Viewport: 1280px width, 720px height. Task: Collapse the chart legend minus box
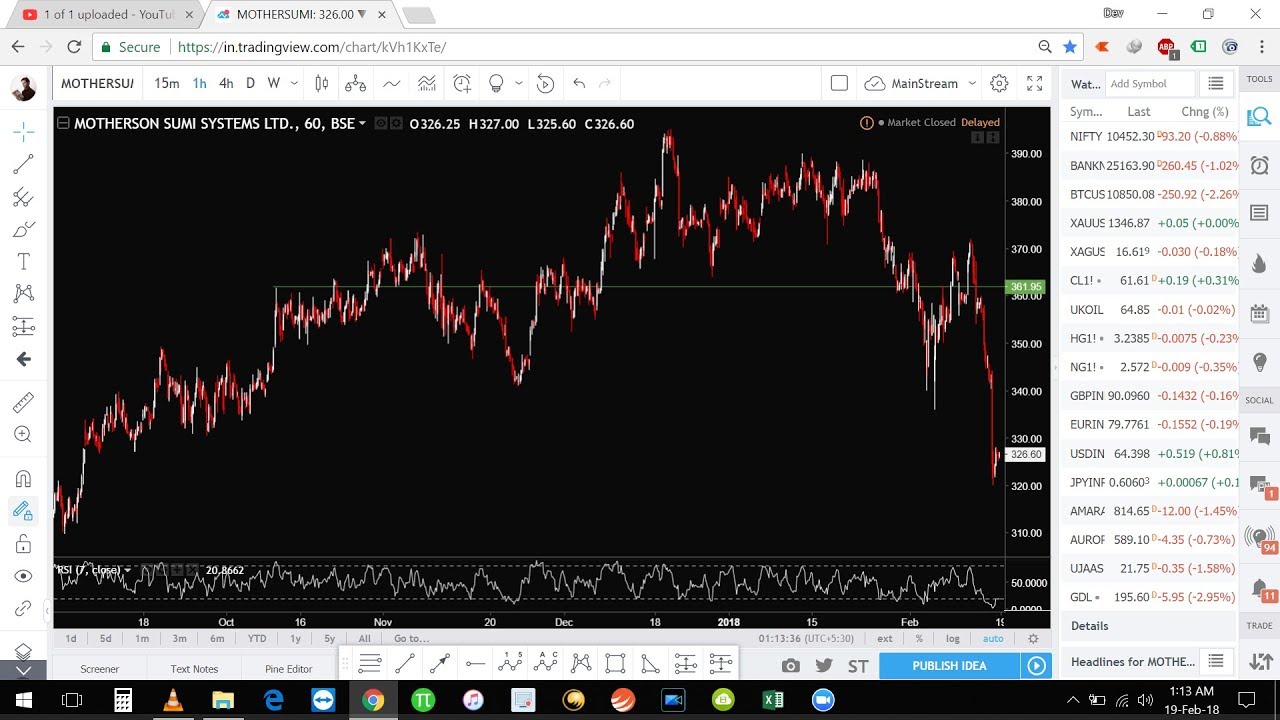click(63, 124)
